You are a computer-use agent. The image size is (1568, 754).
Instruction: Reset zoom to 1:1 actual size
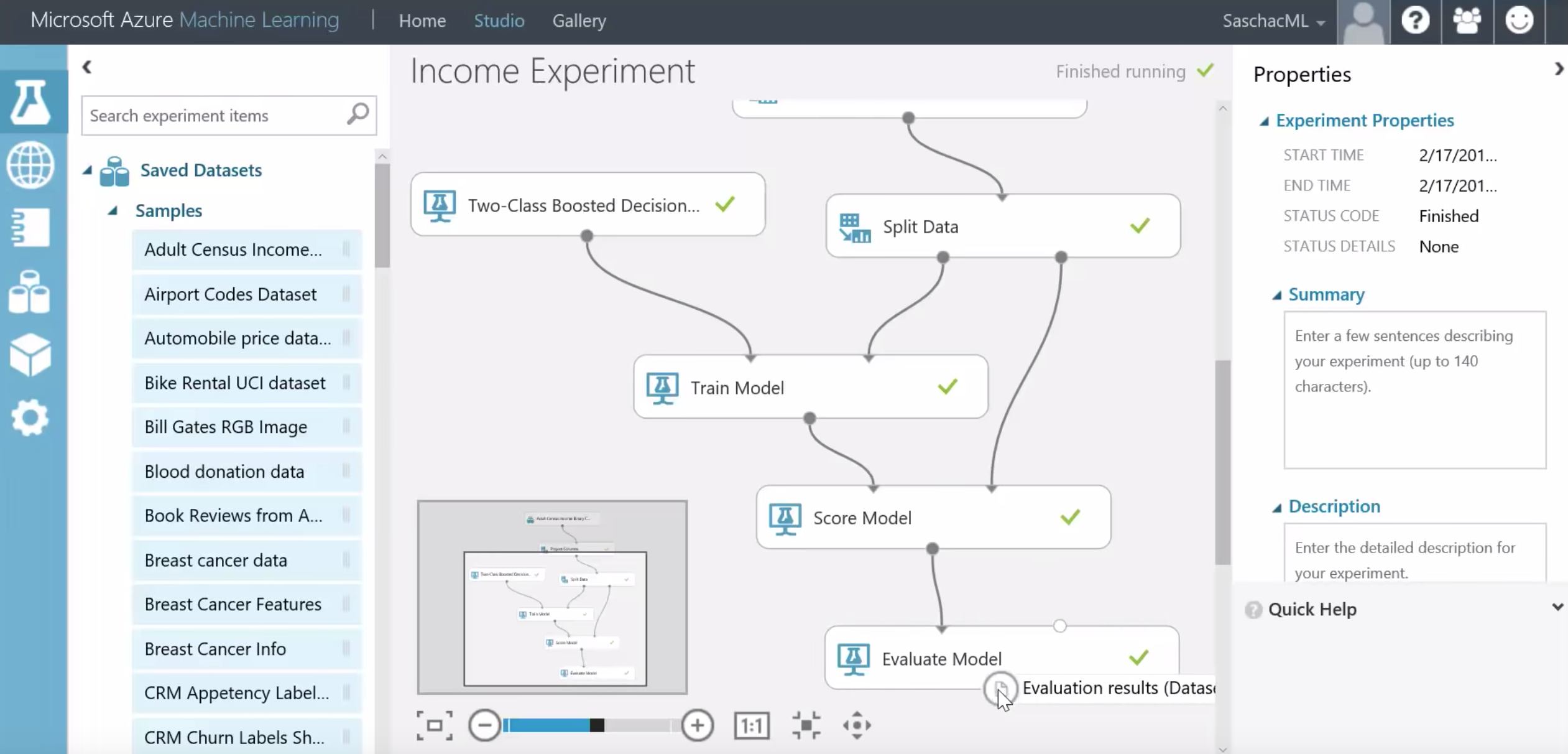point(752,725)
